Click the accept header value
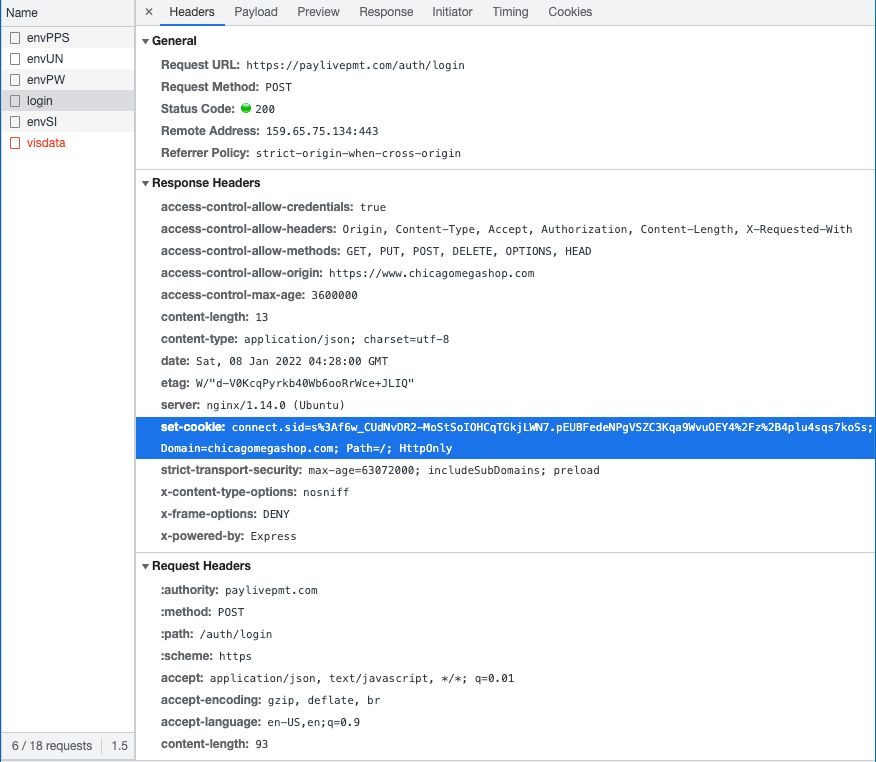Screen dimensions: 876x762 (362, 678)
